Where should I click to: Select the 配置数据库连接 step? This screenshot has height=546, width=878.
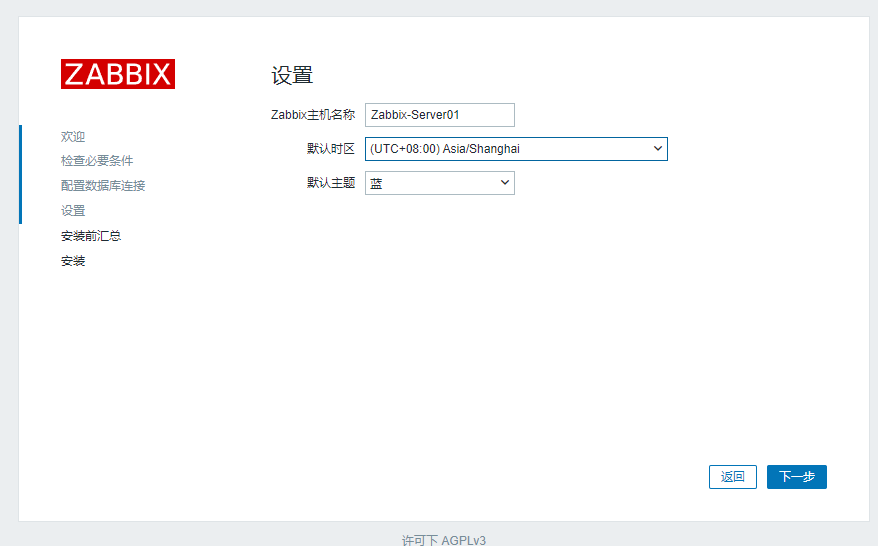click(x=103, y=186)
